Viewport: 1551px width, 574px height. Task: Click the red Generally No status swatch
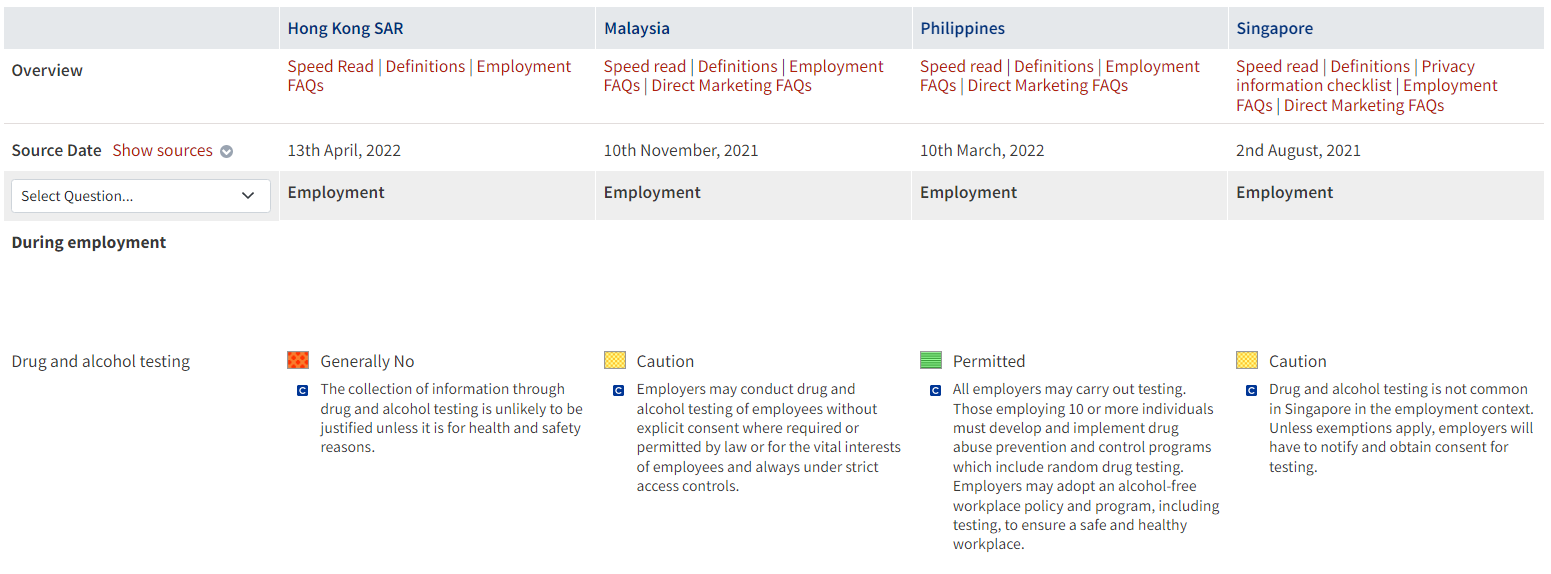pyautogui.click(x=298, y=360)
